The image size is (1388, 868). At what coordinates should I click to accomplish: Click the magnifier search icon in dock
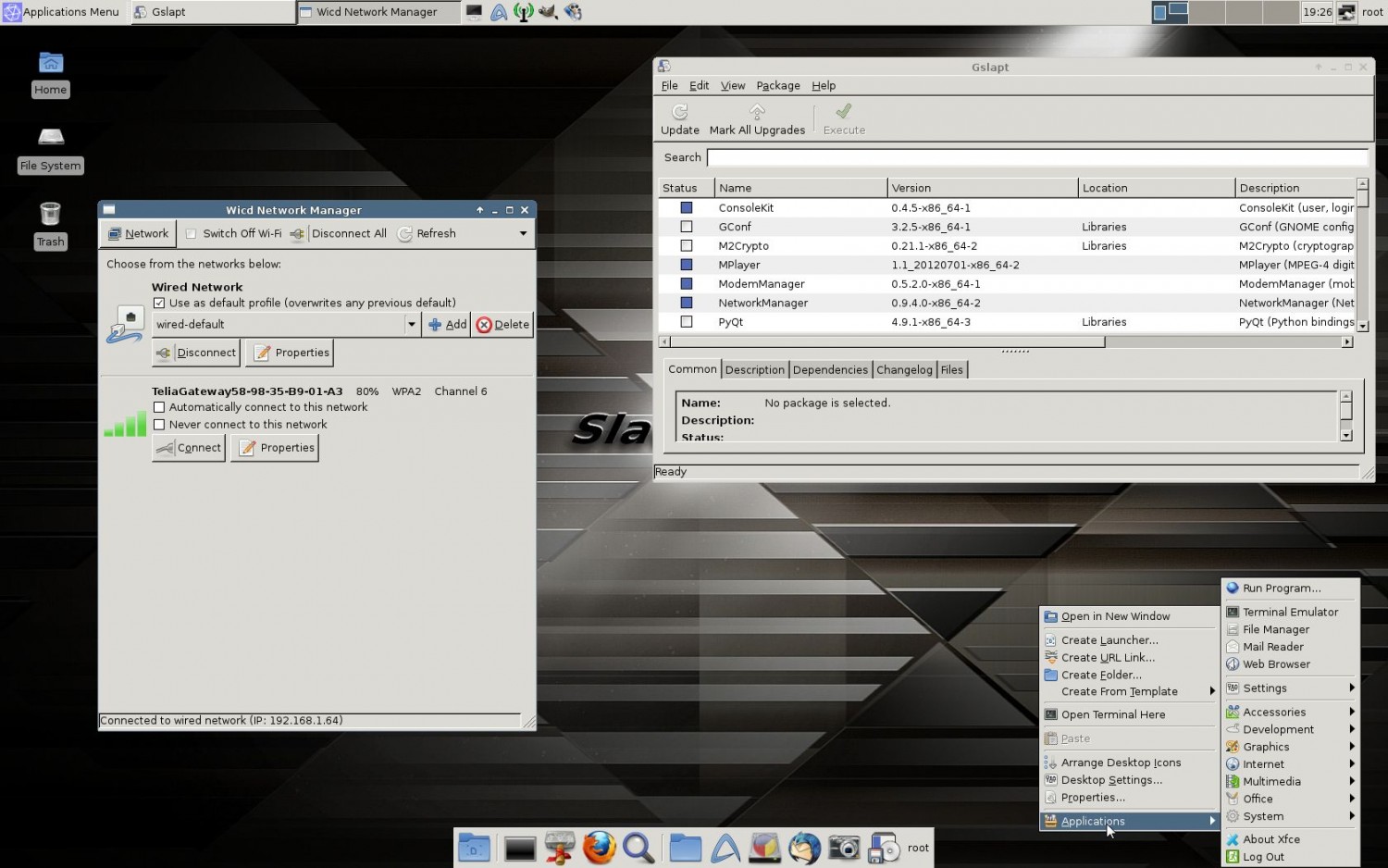click(638, 848)
